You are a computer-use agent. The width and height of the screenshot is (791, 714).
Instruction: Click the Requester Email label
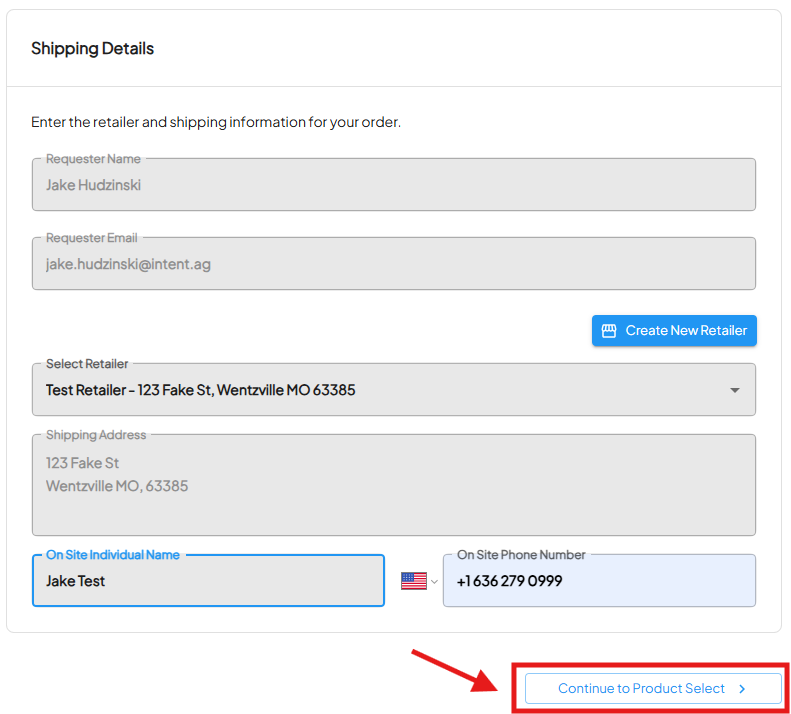click(92, 238)
